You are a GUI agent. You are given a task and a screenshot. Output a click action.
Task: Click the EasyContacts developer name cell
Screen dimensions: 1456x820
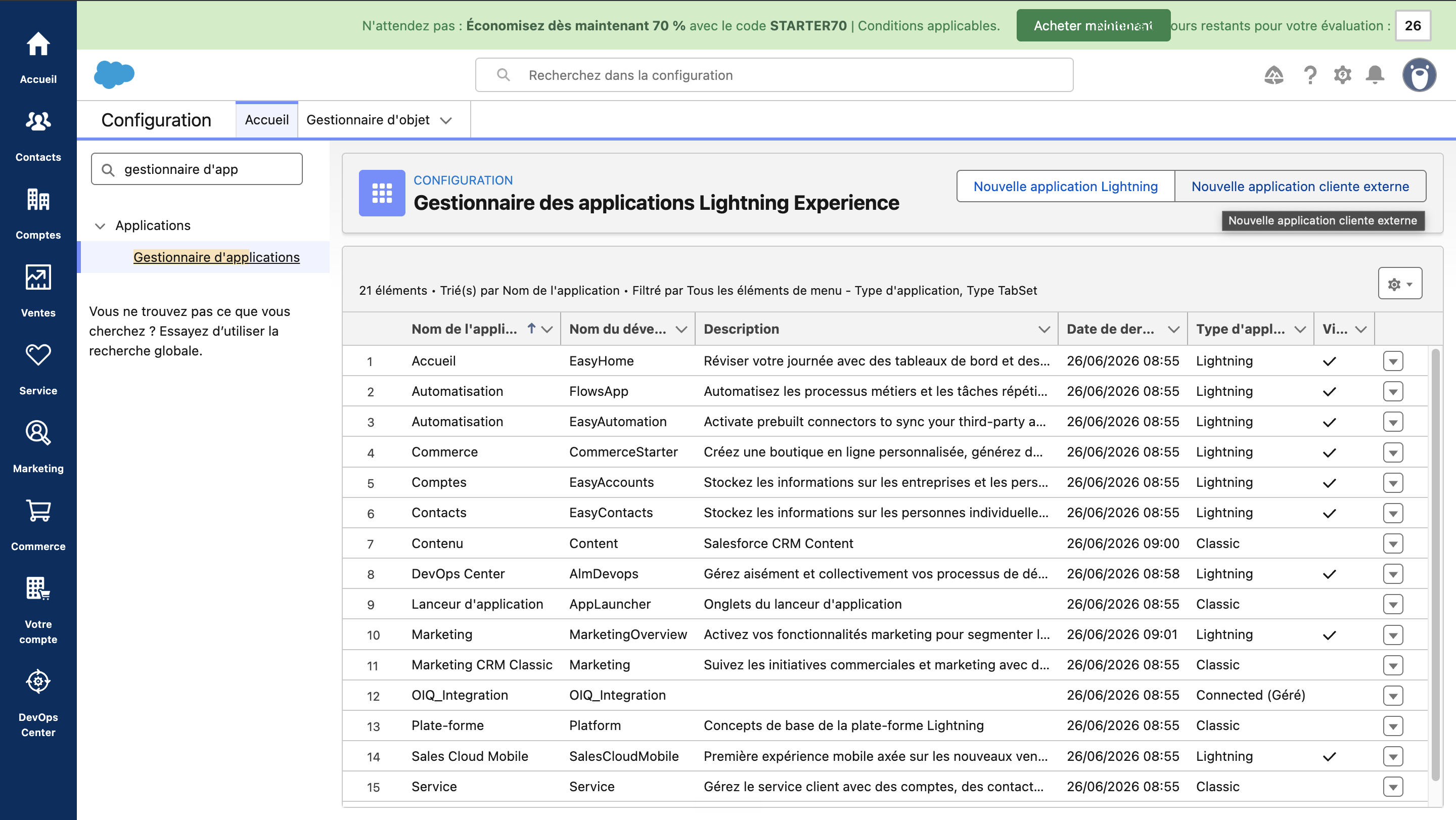(610, 513)
